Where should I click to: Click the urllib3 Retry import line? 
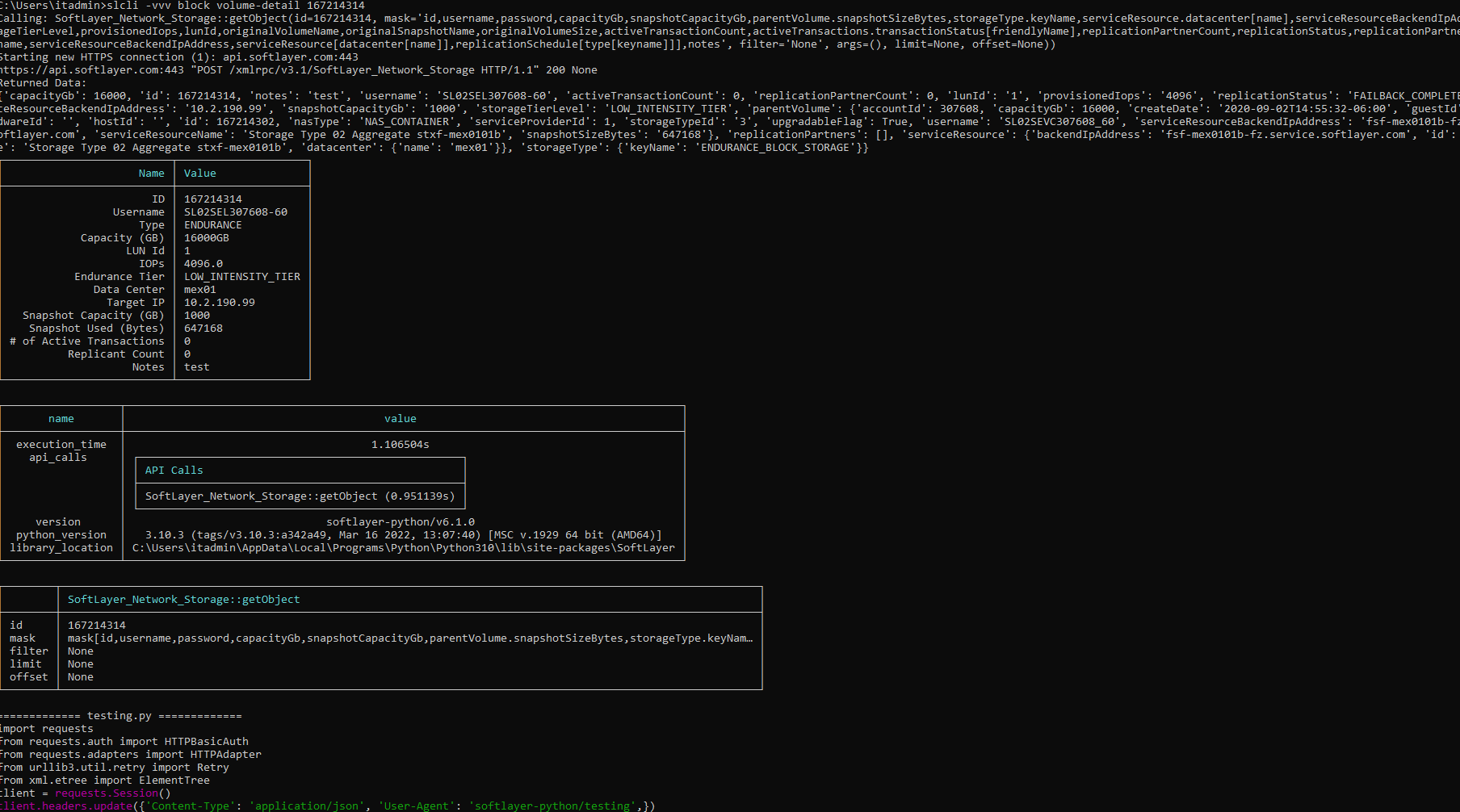click(115, 768)
